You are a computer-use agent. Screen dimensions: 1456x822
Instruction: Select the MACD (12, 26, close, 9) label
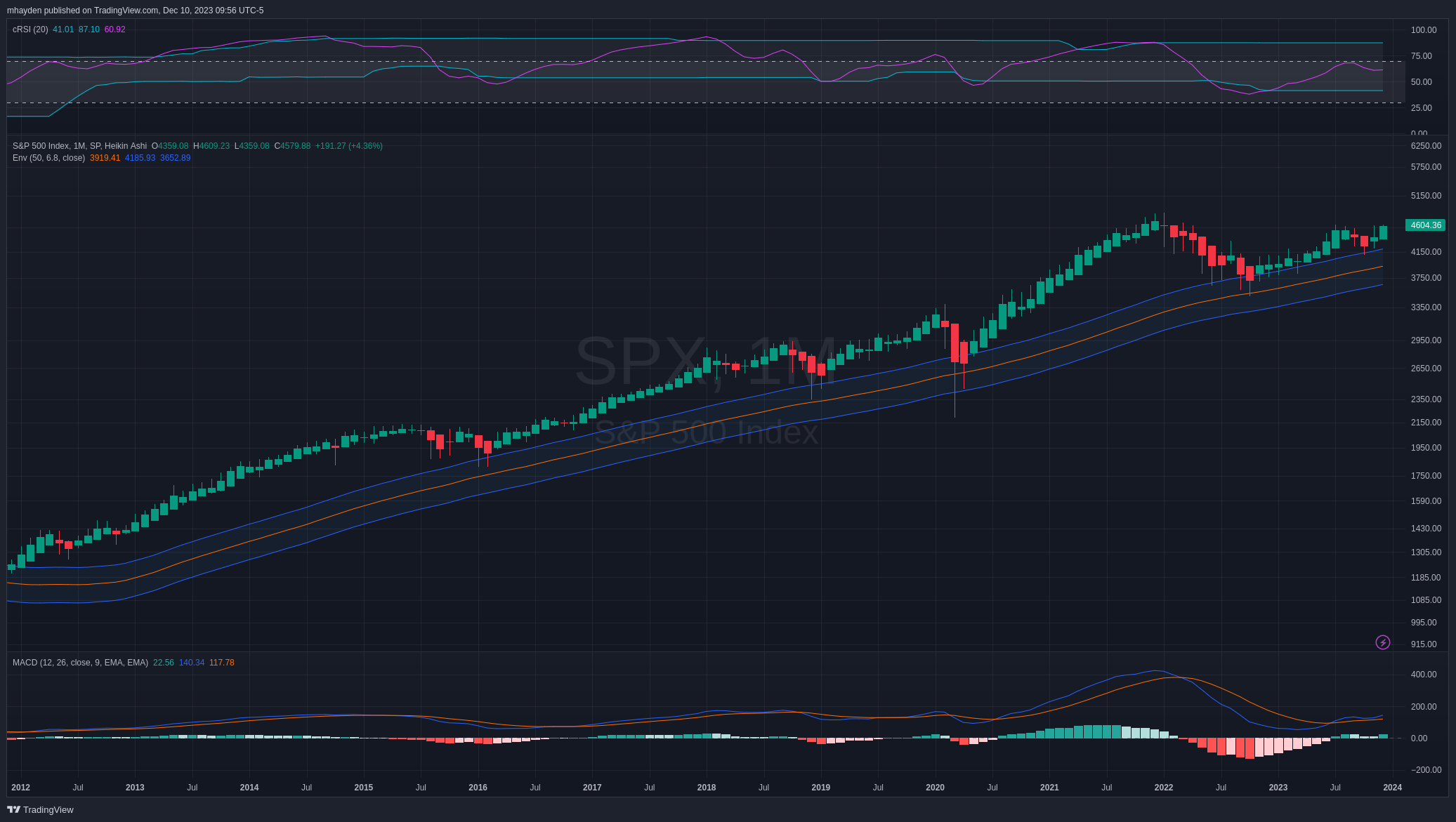coord(80,663)
